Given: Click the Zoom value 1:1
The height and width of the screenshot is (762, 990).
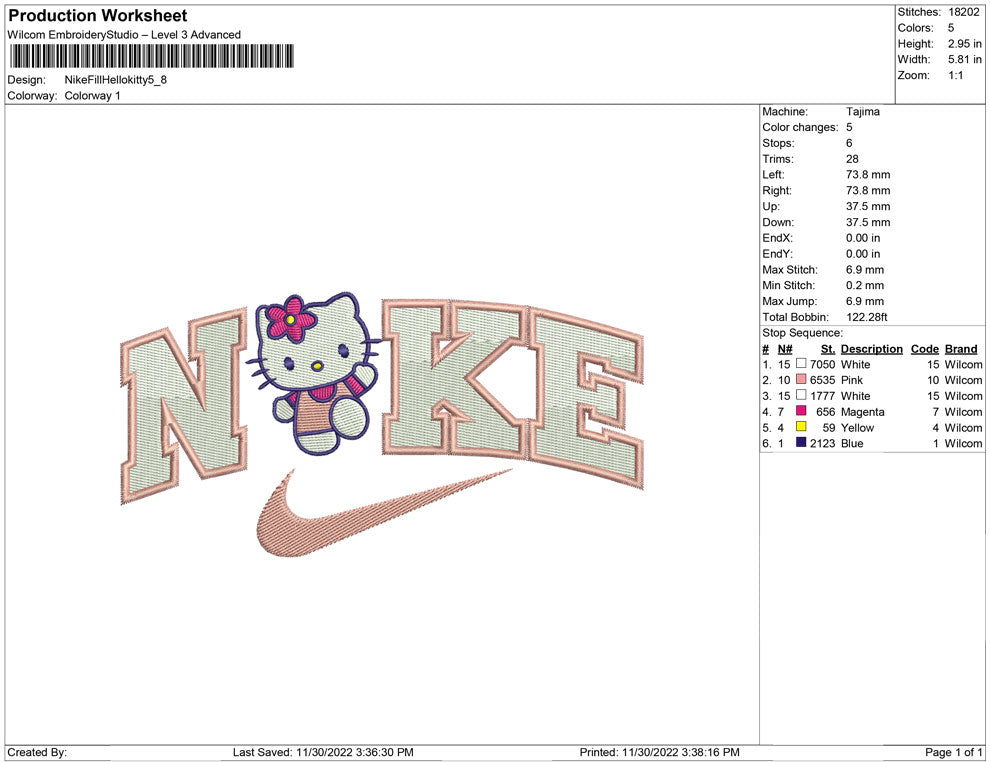Looking at the screenshot, I should pos(955,75).
